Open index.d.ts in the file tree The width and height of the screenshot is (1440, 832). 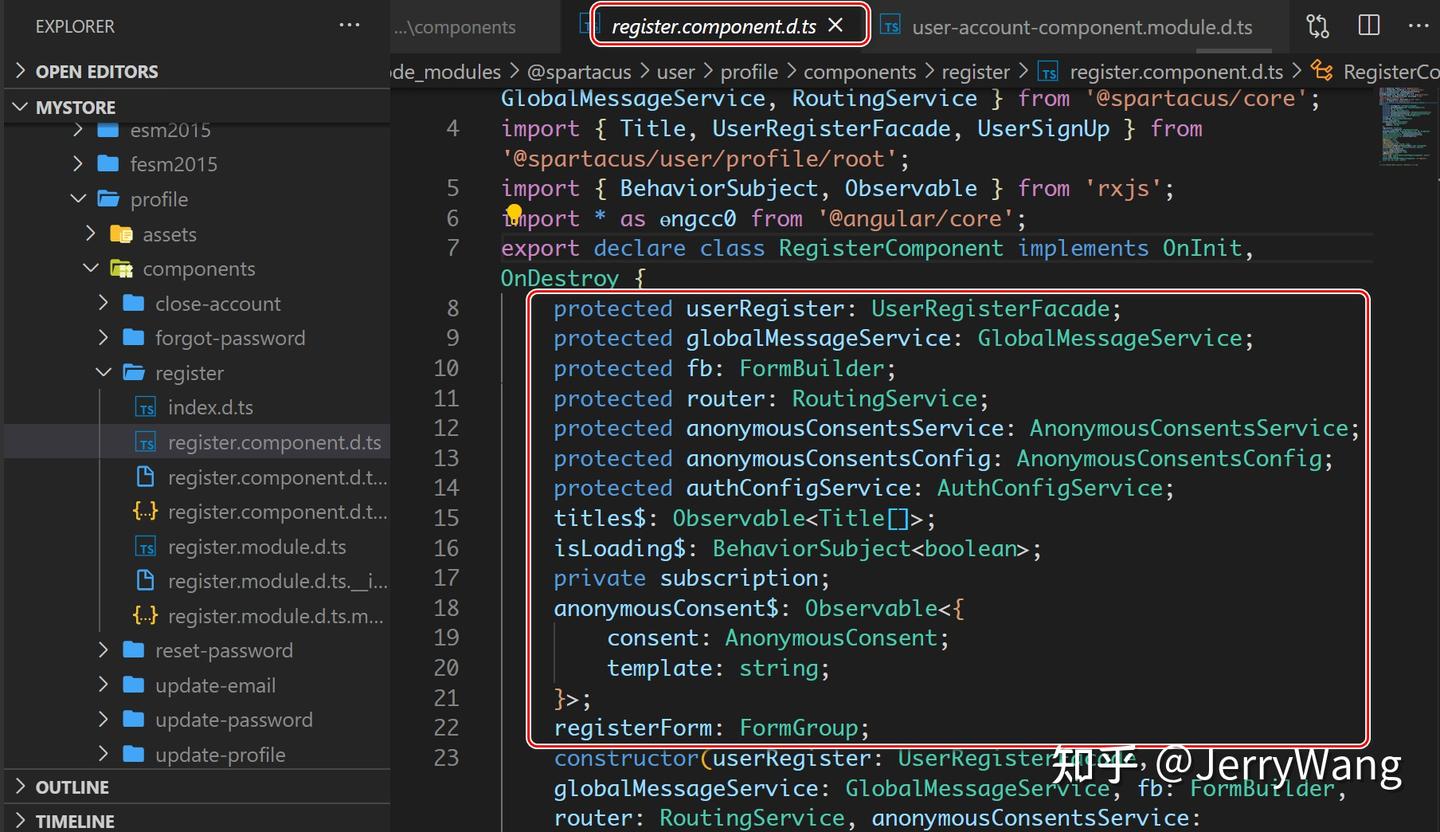(210, 408)
